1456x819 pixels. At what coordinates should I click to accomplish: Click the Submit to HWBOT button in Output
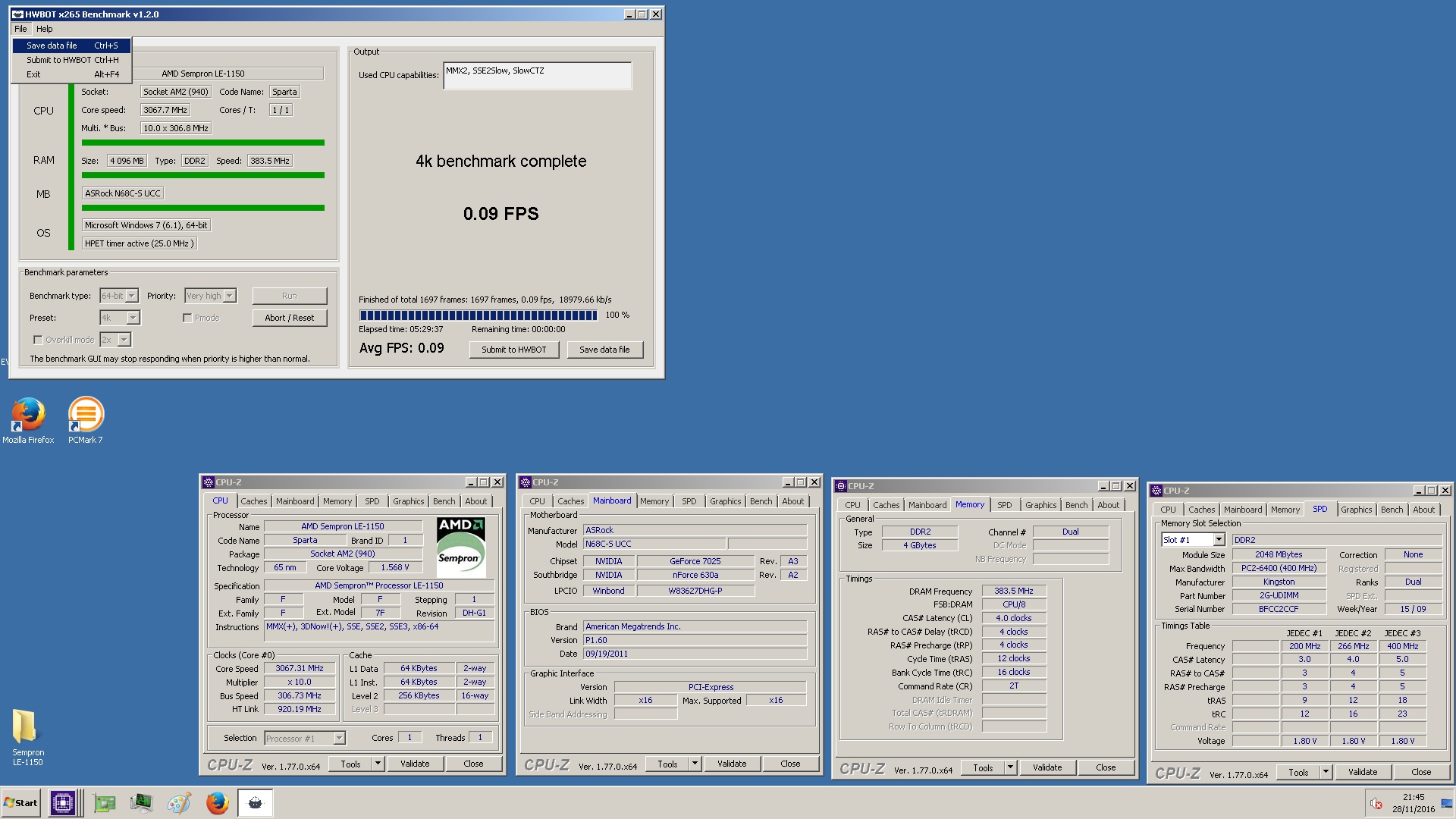coord(514,350)
